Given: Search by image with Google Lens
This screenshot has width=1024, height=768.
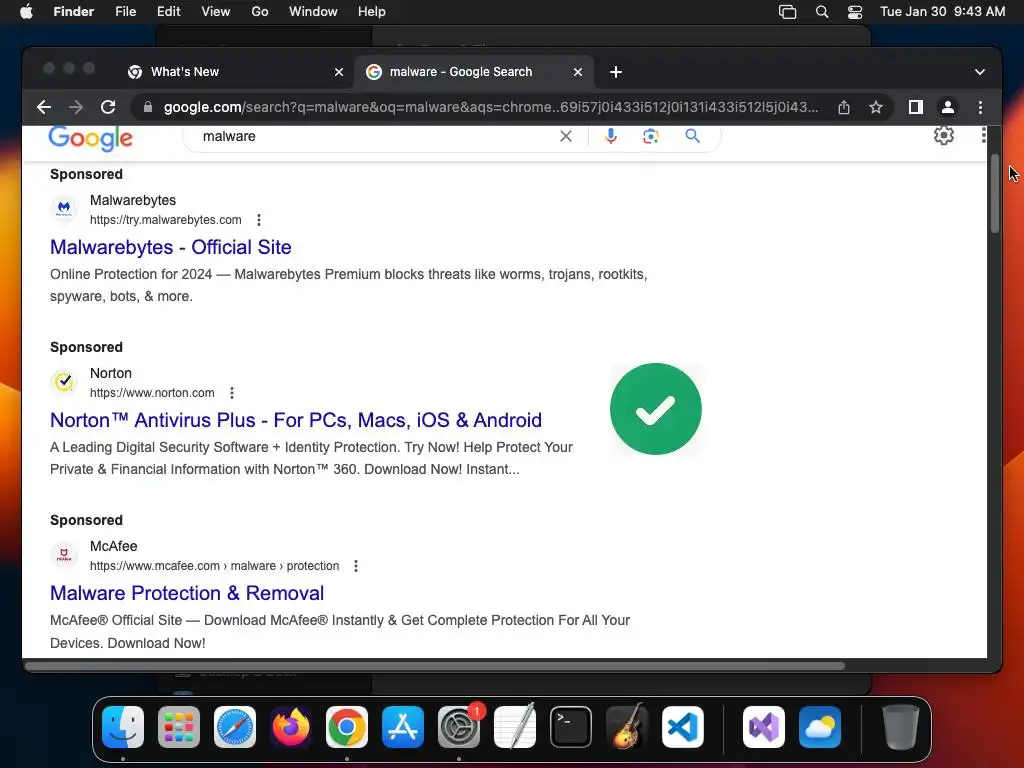Looking at the screenshot, I should pyautogui.click(x=650, y=136).
